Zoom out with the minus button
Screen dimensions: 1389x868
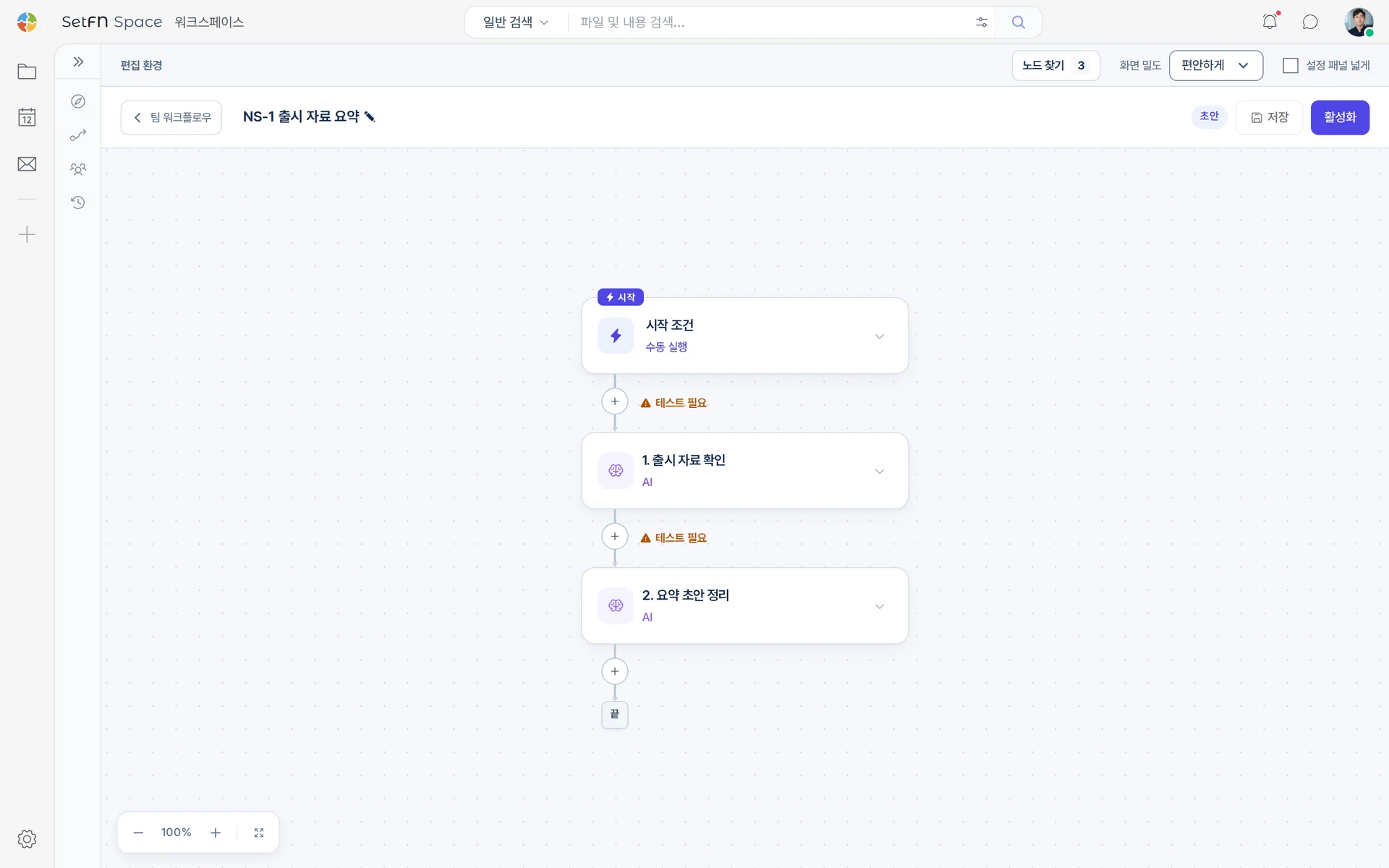pos(138,833)
